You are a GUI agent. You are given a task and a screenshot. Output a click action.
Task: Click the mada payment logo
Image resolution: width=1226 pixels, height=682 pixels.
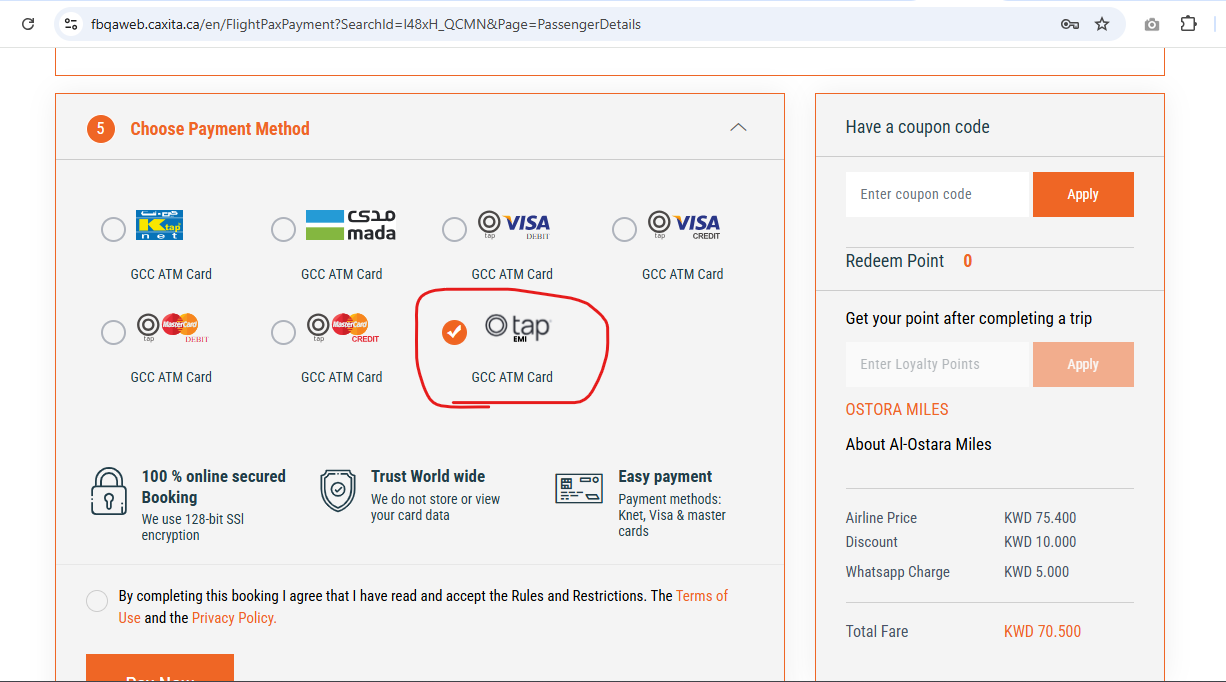coord(350,226)
